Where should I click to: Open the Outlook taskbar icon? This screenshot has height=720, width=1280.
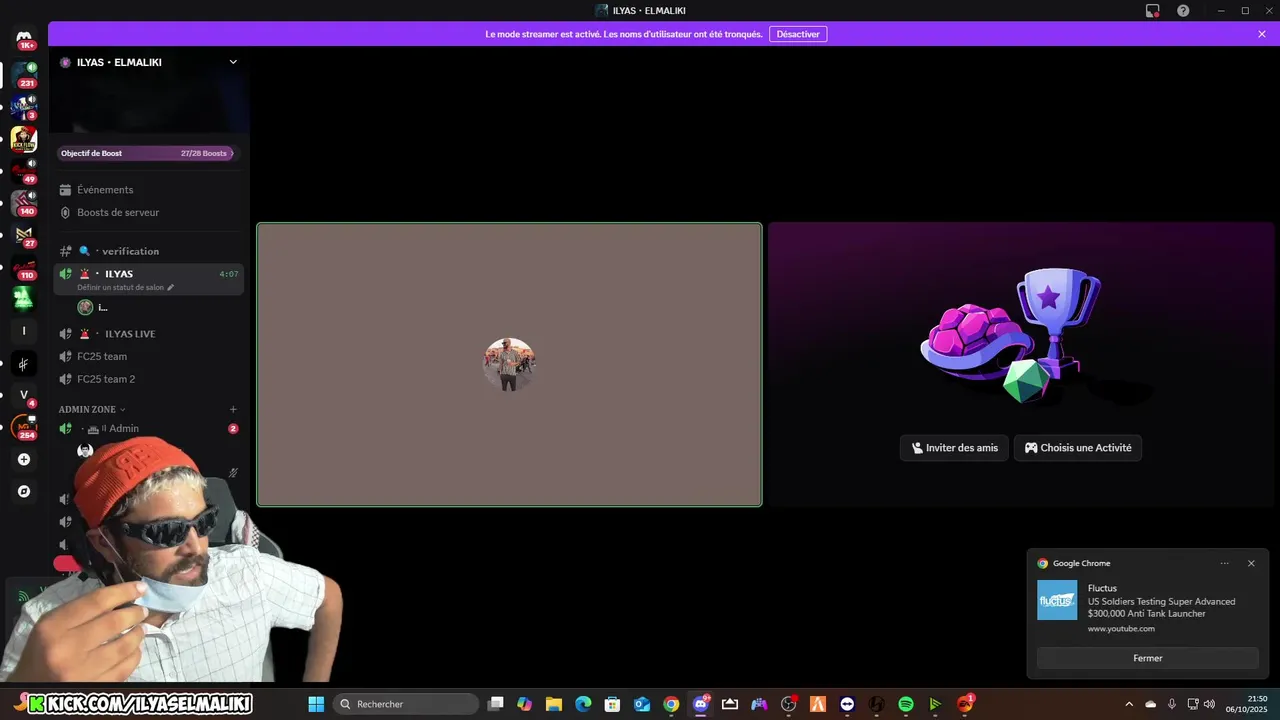(x=642, y=704)
